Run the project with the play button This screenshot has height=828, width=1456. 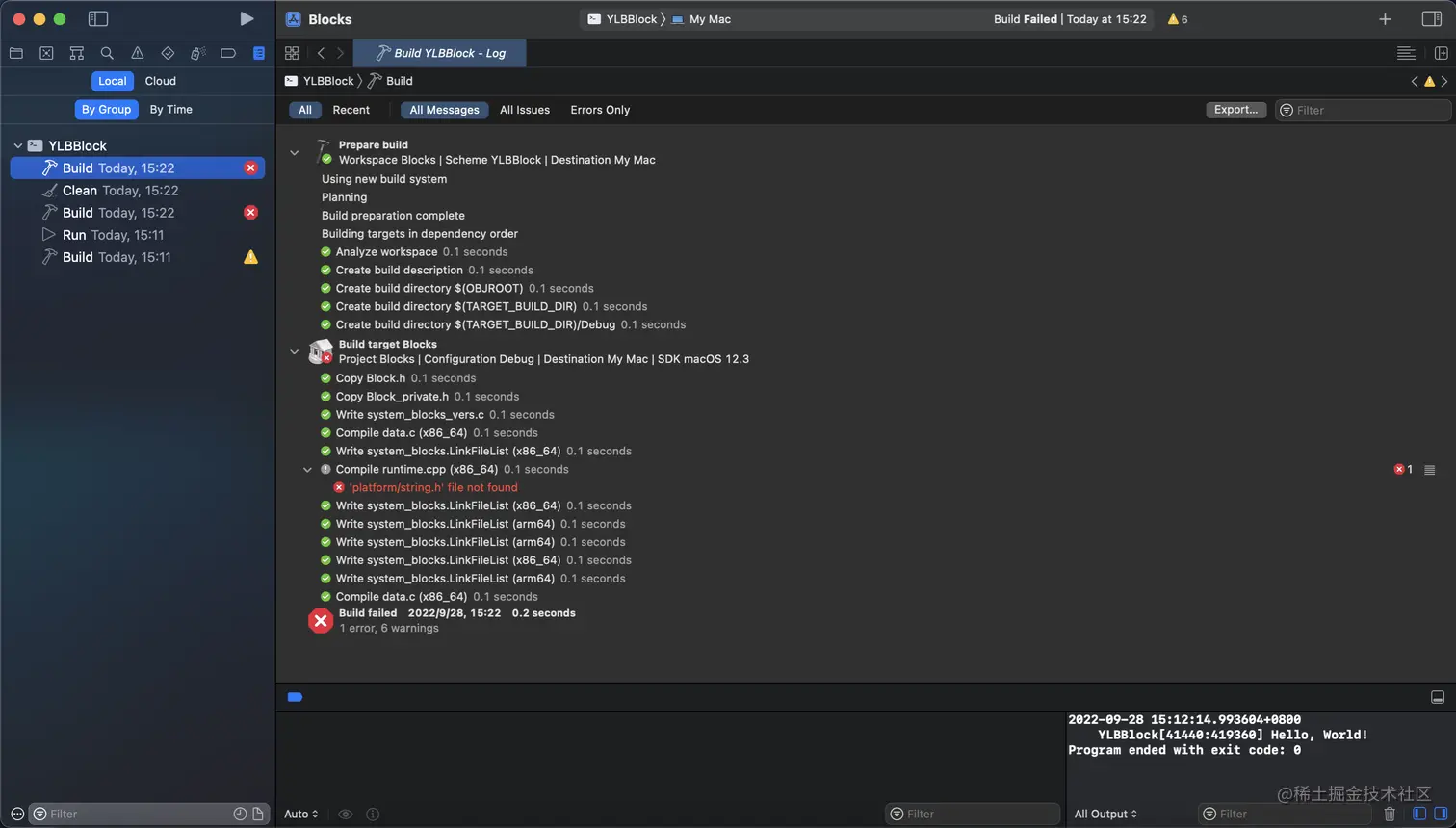(247, 18)
